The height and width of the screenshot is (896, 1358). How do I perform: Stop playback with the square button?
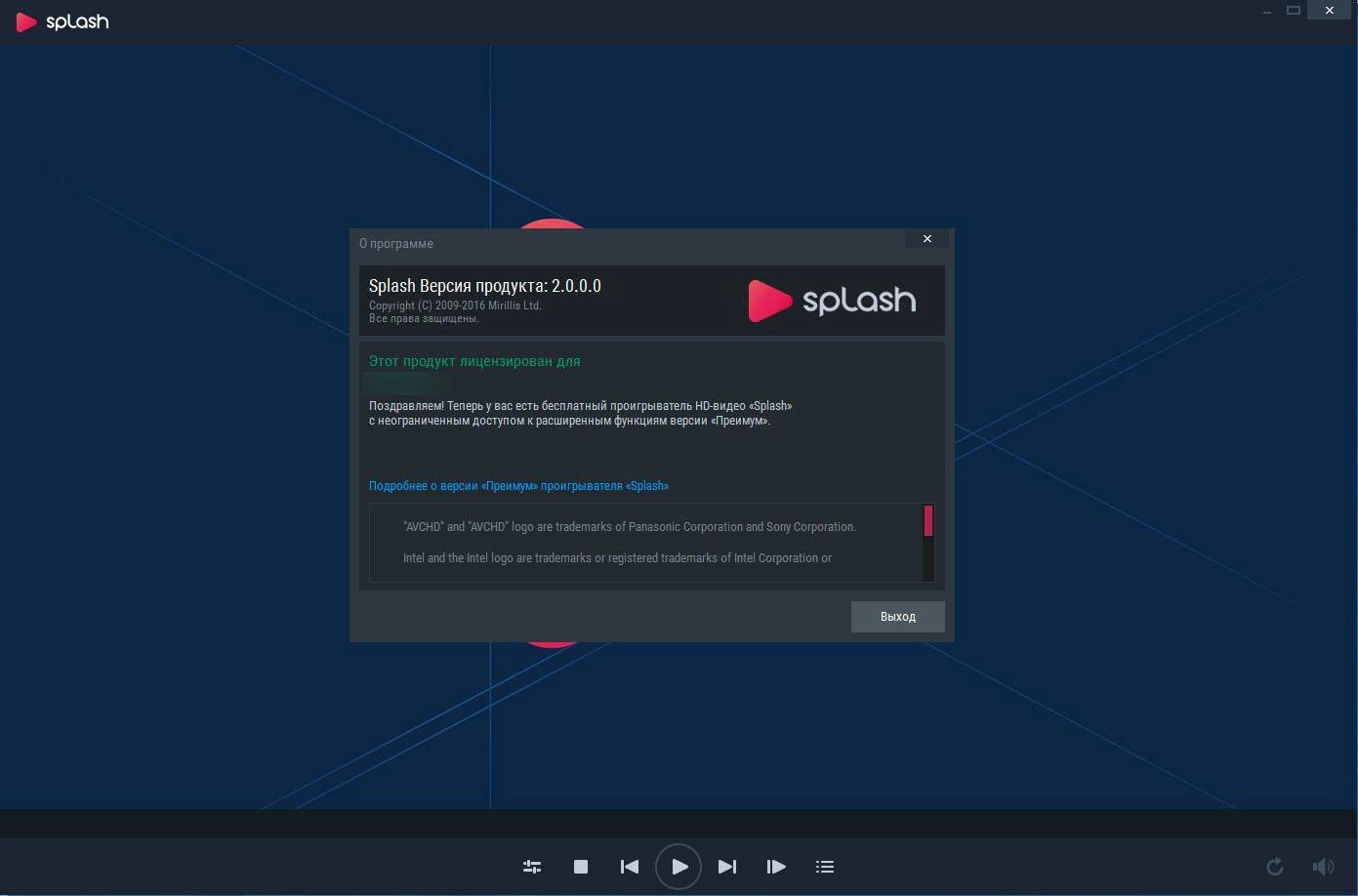point(581,867)
